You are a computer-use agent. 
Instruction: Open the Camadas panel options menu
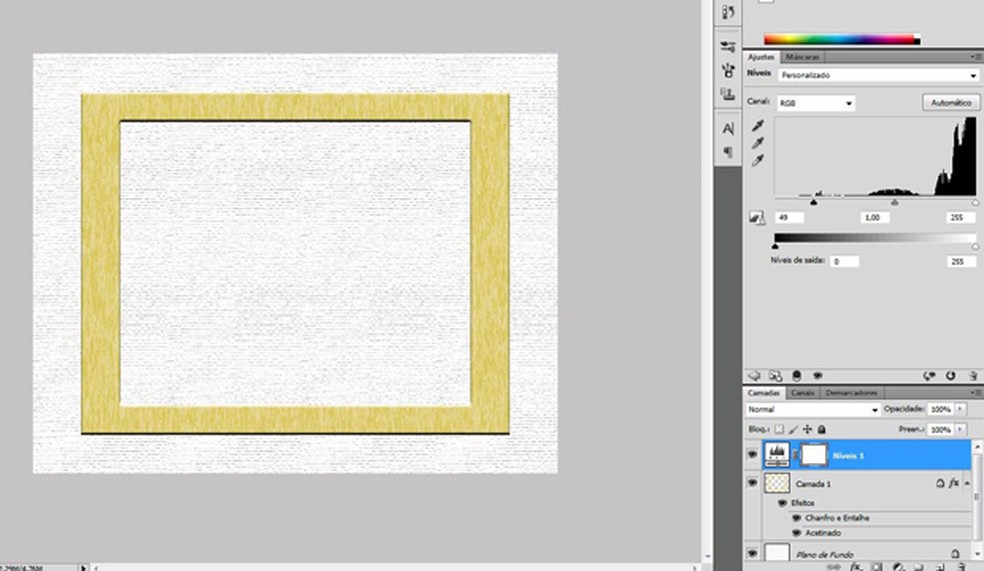coord(976,392)
